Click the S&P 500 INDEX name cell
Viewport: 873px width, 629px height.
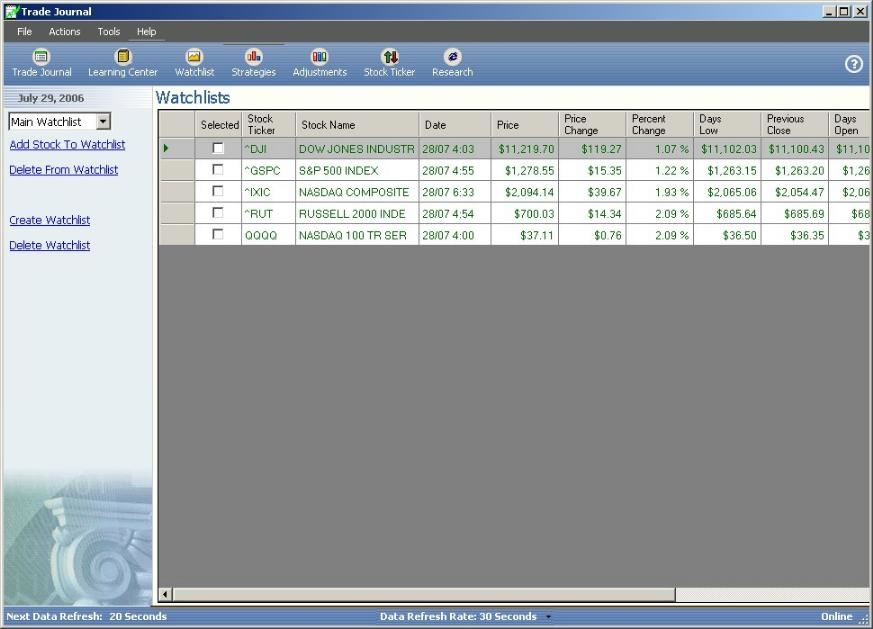coord(357,170)
